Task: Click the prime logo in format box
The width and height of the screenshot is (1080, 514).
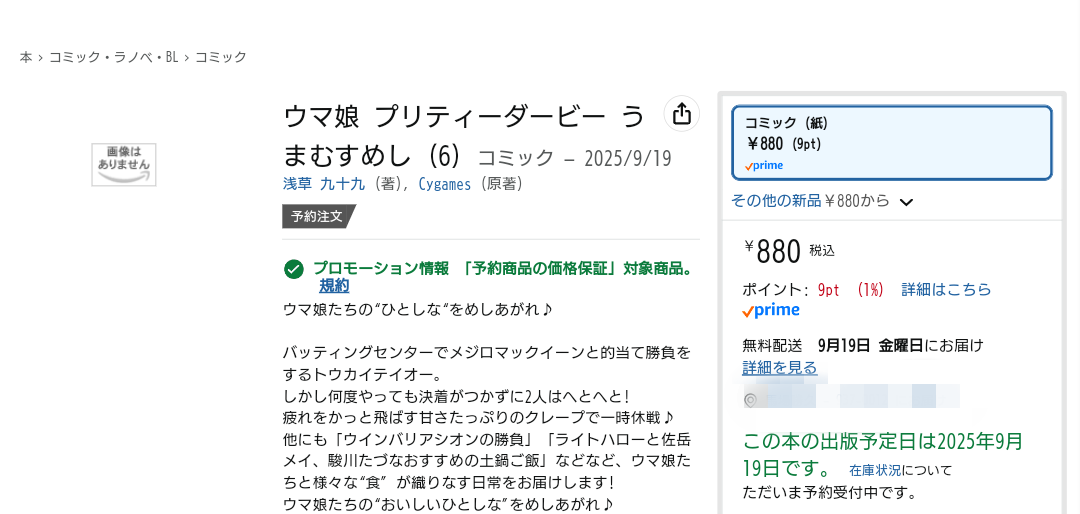Action: pyautogui.click(x=764, y=165)
